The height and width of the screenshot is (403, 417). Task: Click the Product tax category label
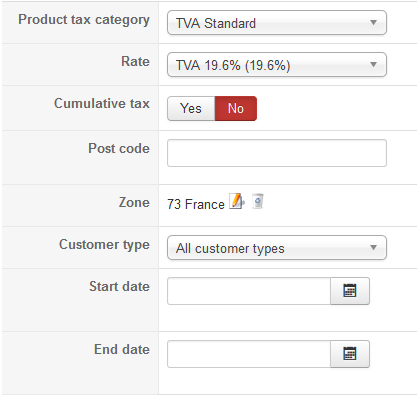(x=84, y=20)
